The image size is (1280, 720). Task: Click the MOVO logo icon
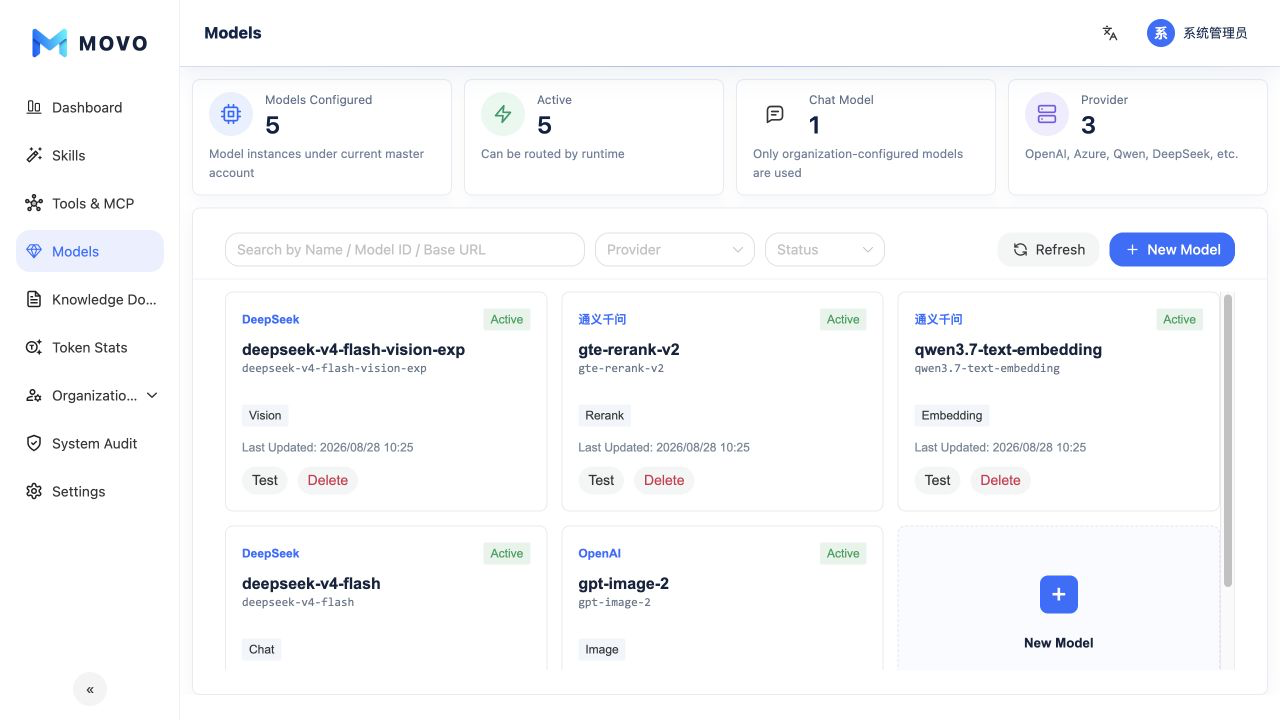pyautogui.click(x=49, y=43)
